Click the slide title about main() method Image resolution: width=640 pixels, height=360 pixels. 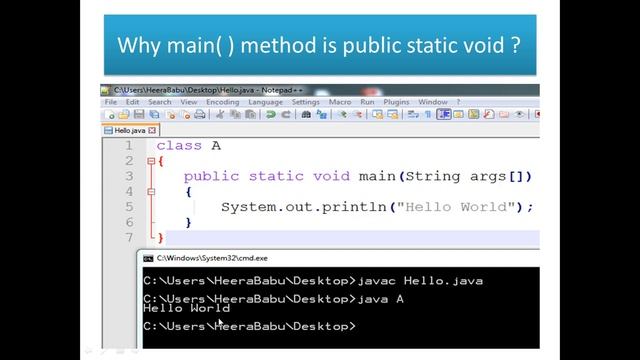click(x=319, y=45)
